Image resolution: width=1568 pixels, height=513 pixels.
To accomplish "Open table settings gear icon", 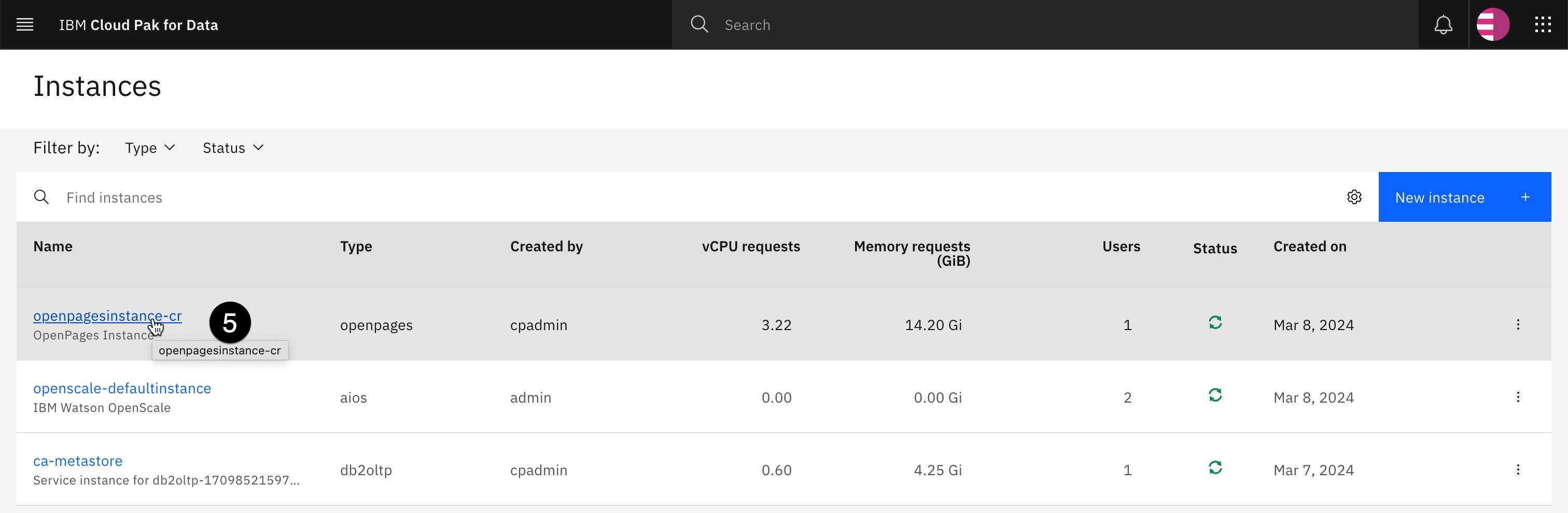I will coord(1354,197).
